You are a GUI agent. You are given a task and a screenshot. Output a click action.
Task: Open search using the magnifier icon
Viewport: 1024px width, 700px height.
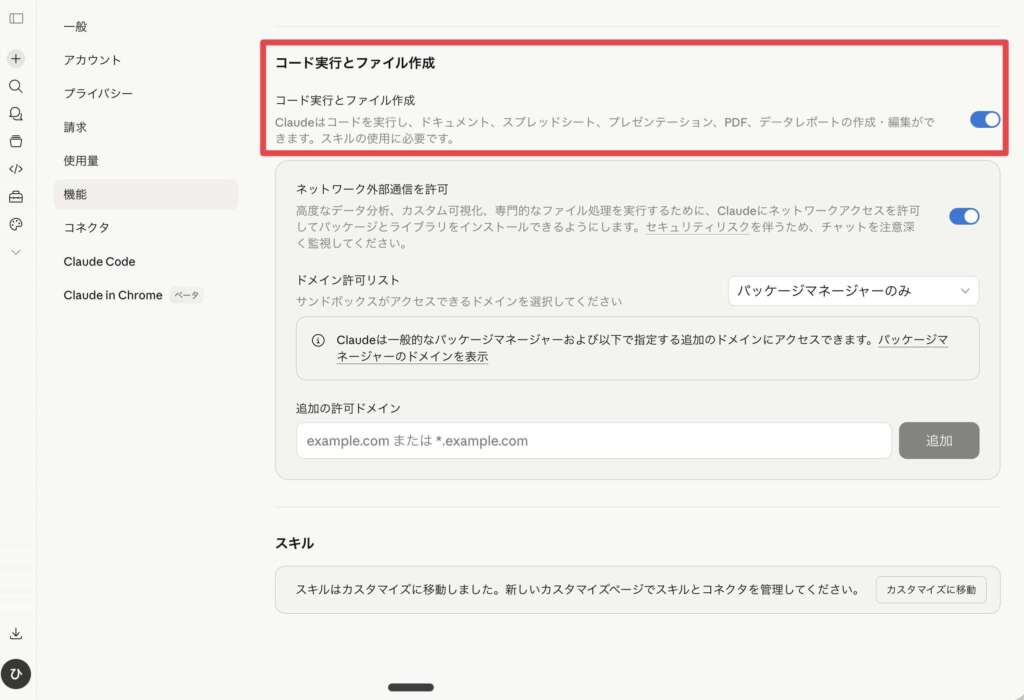coord(15,86)
